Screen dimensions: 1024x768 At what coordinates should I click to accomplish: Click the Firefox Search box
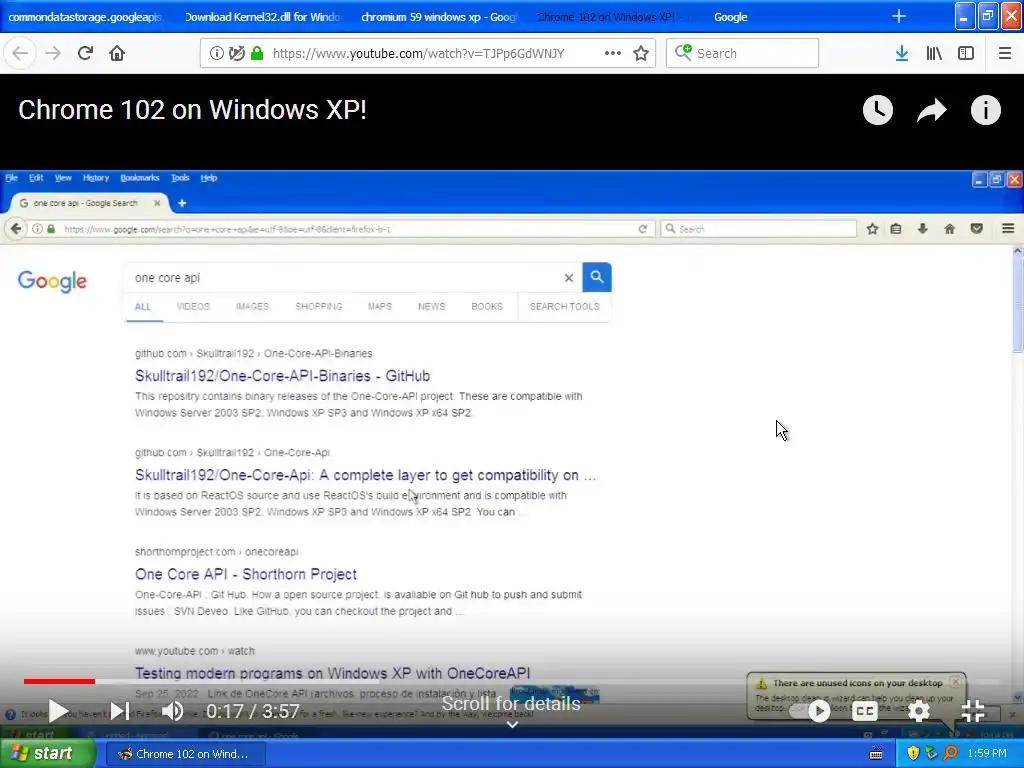(x=743, y=53)
